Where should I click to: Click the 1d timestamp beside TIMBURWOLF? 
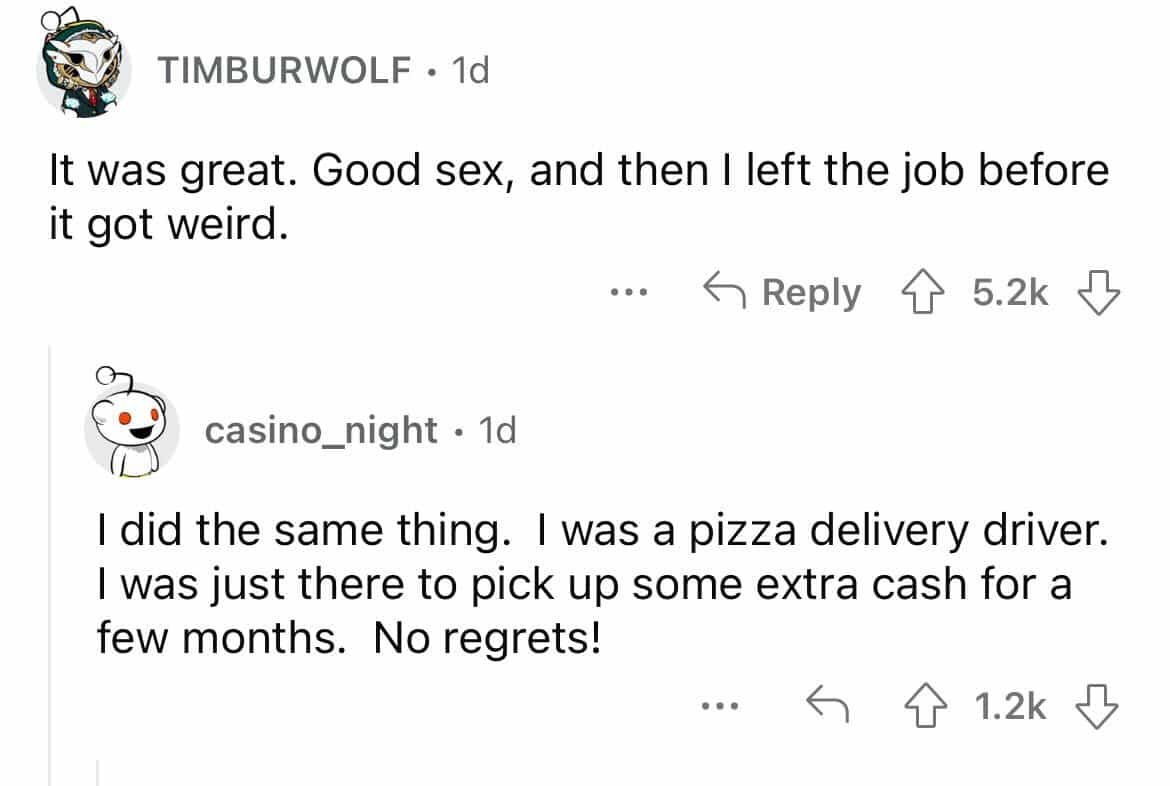470,70
